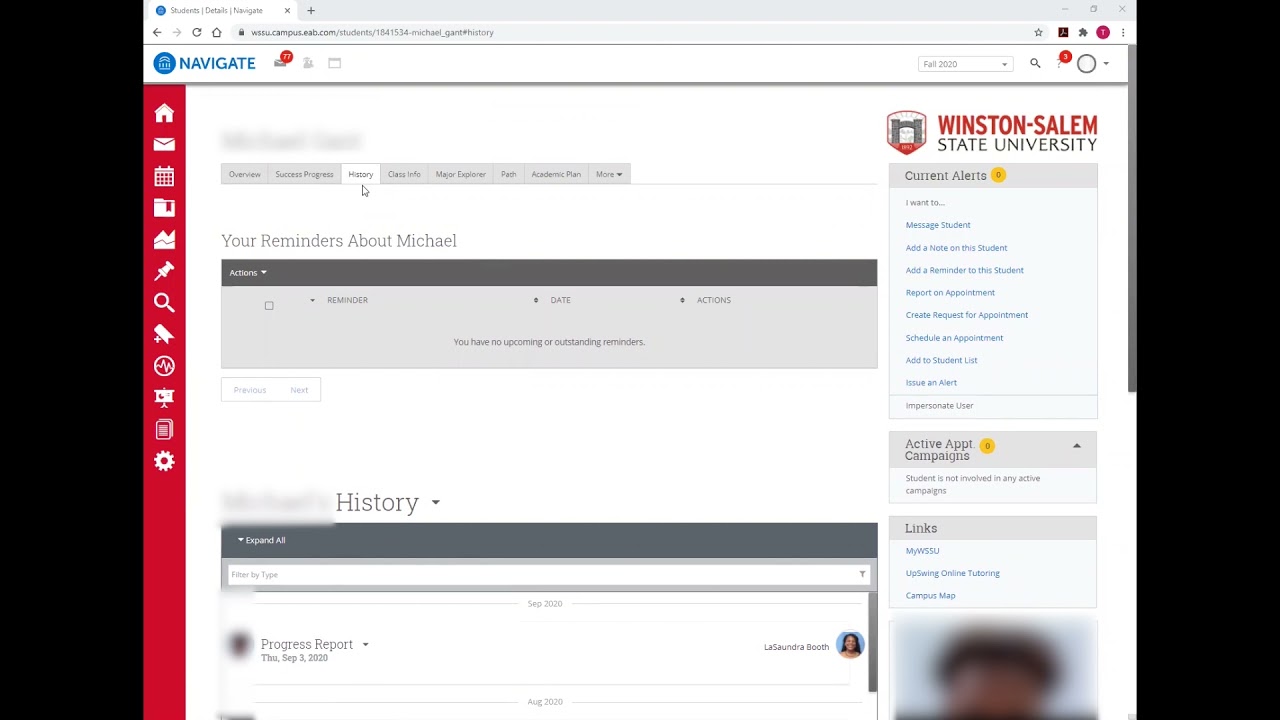
Task: Open Advanced Search from the sidebar
Action: click(164, 302)
